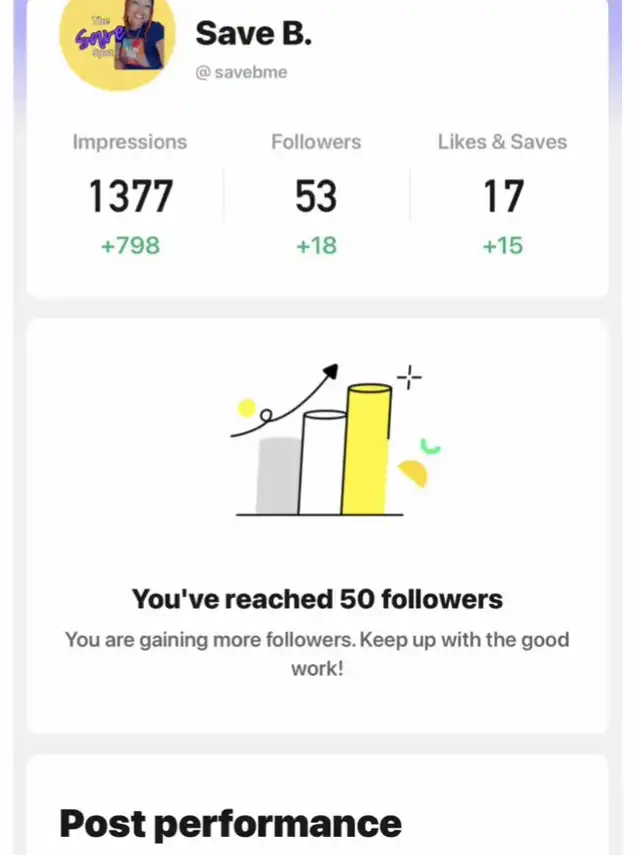Click the upward trend arrow graphic
This screenshot has width=640, height=855.
(x=285, y=401)
